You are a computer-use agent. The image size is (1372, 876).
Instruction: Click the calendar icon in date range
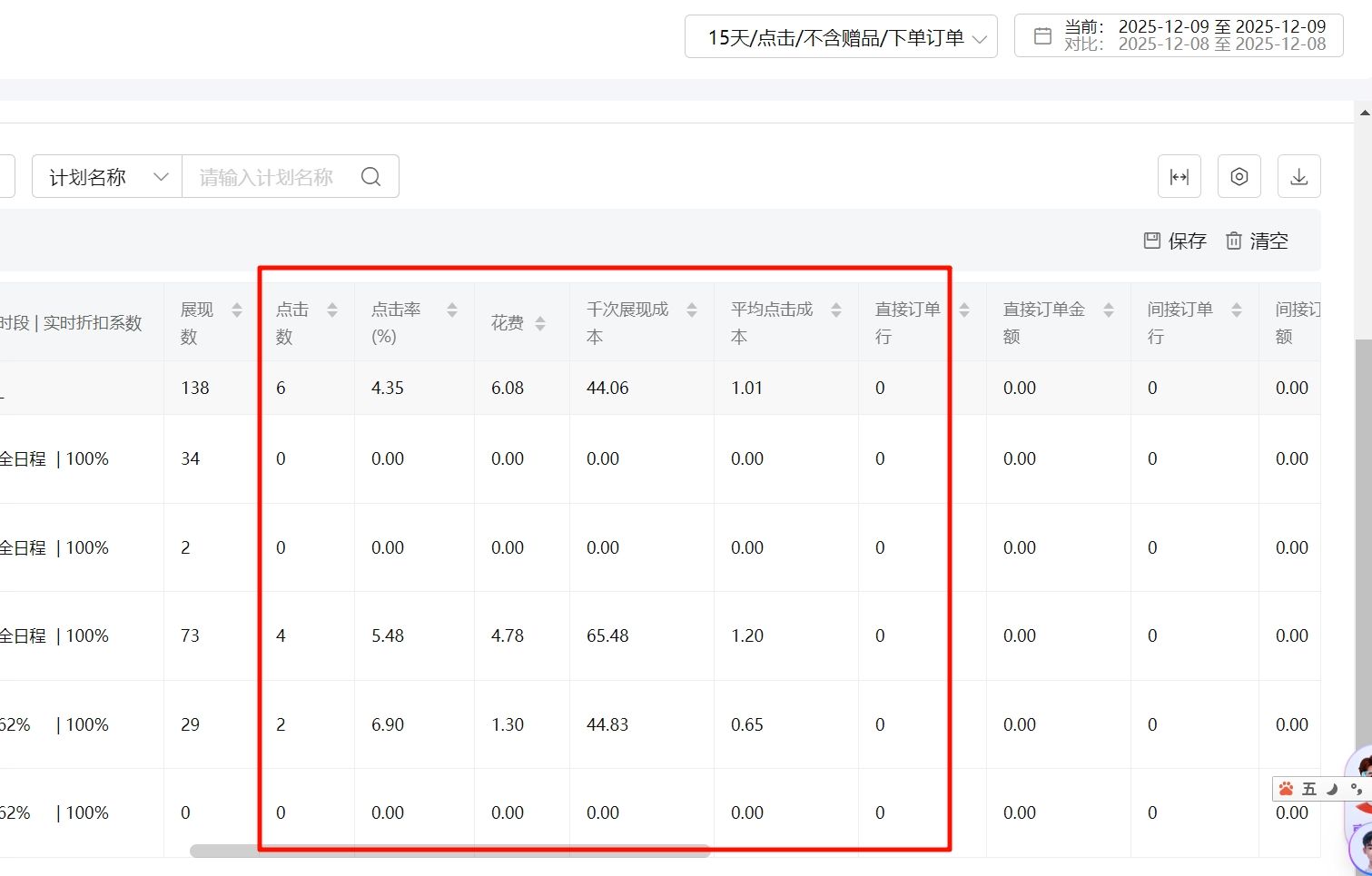coord(1042,36)
